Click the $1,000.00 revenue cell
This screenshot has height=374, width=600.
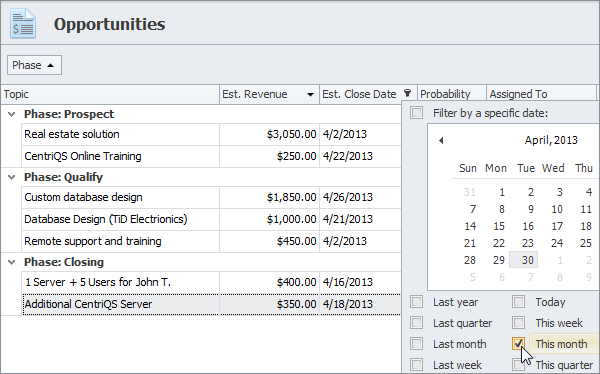pos(269,219)
